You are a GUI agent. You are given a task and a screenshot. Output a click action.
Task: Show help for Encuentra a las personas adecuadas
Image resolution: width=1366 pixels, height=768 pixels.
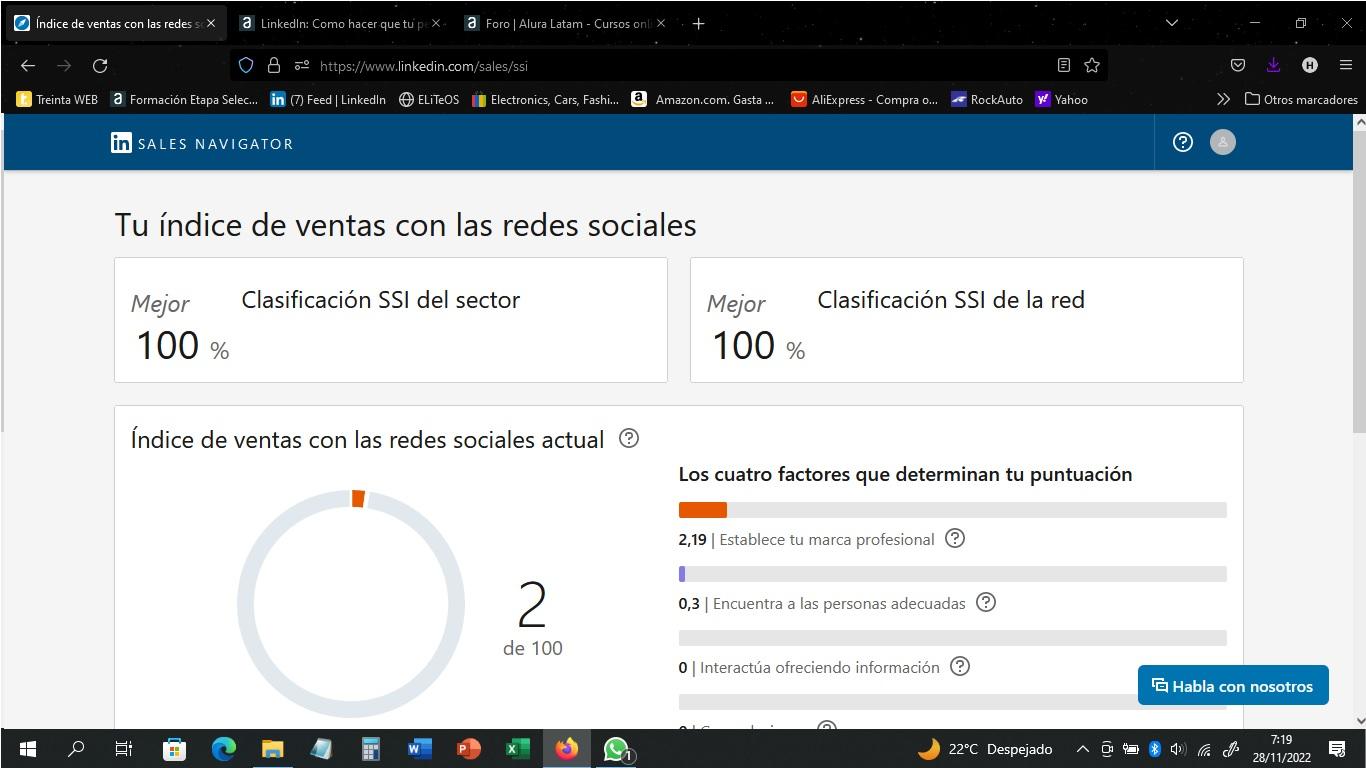pos(986,602)
